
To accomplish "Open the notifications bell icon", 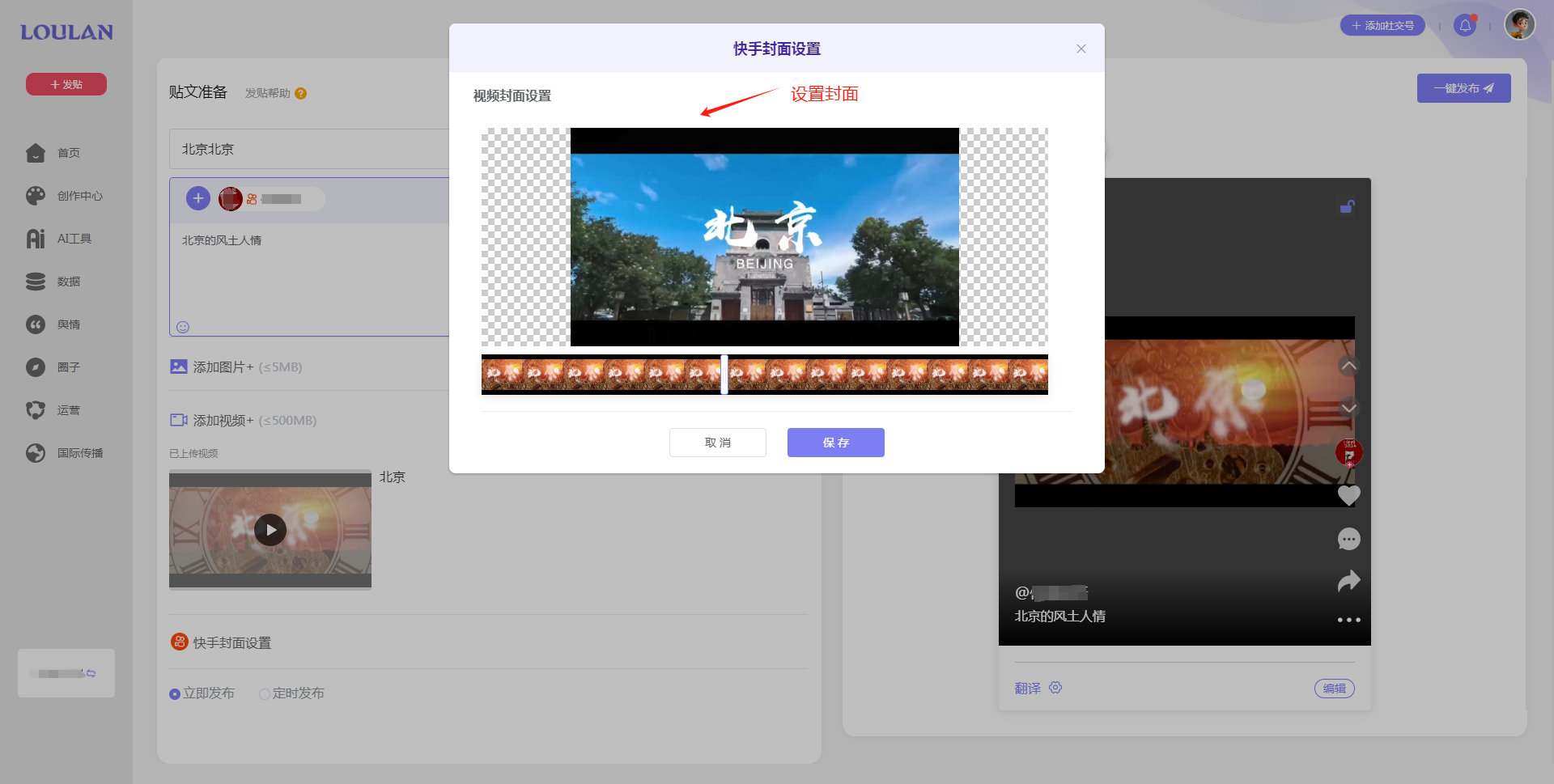I will point(1465,26).
